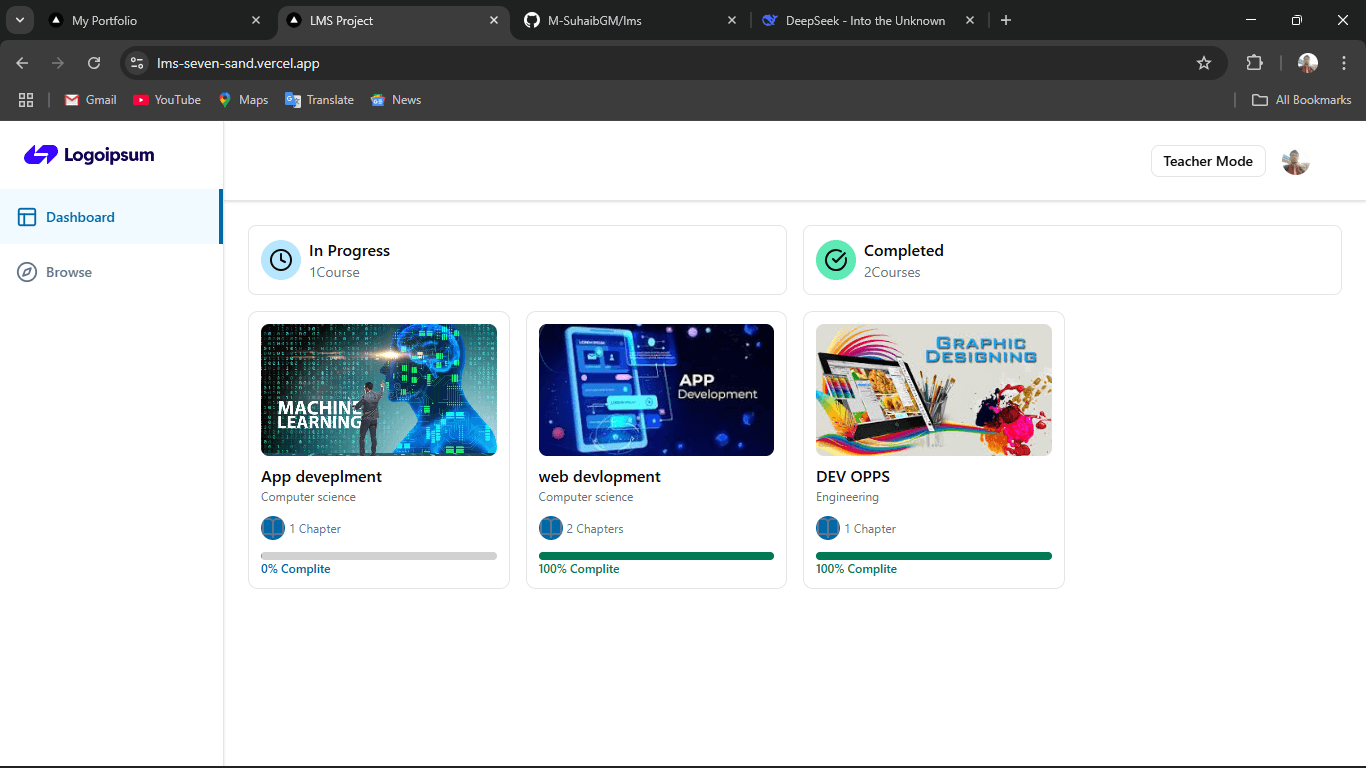Select the LMS Project browser tab
Viewport: 1366px width, 768px height.
pyautogui.click(x=393, y=20)
